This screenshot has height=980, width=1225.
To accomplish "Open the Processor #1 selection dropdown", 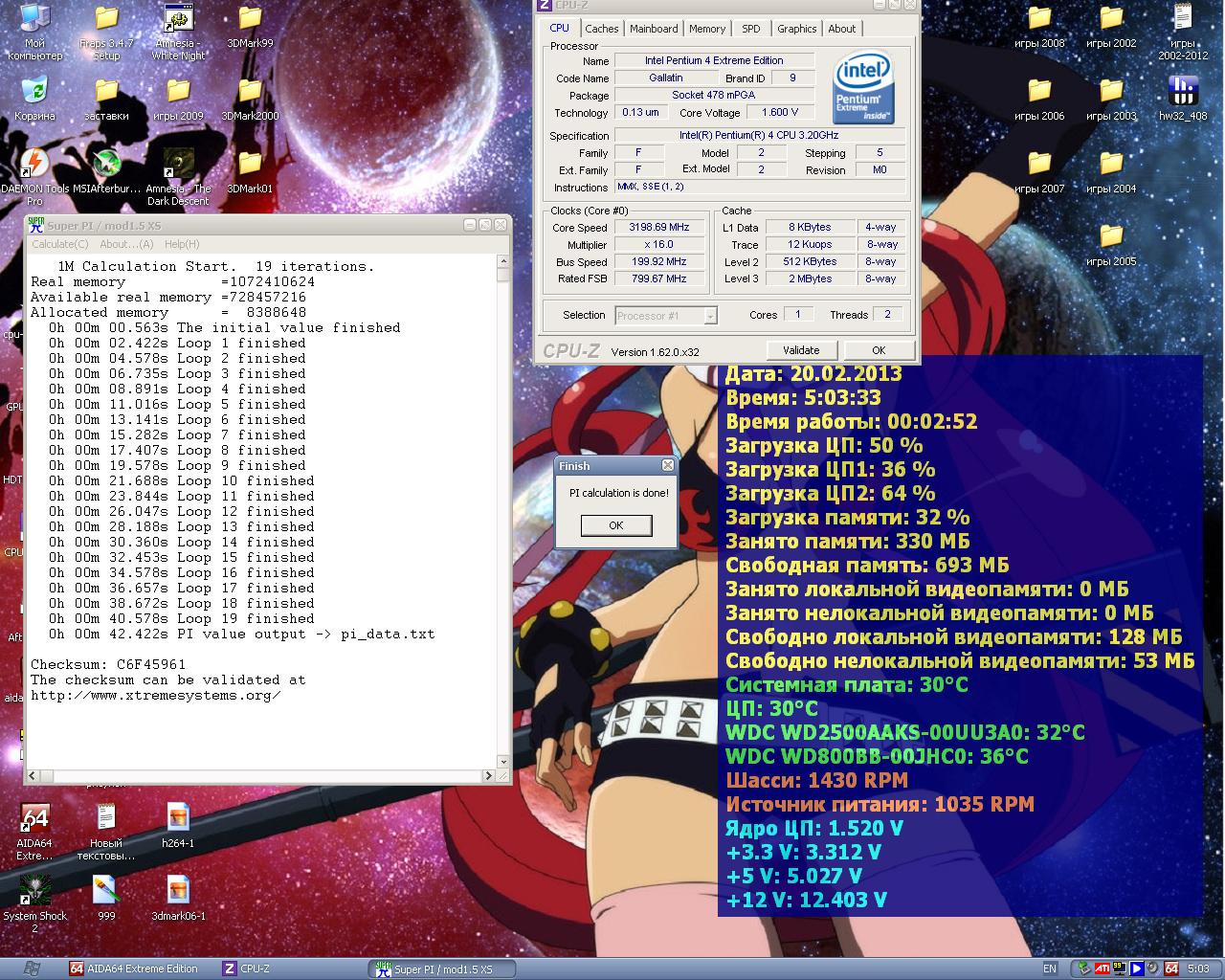I will [665, 315].
